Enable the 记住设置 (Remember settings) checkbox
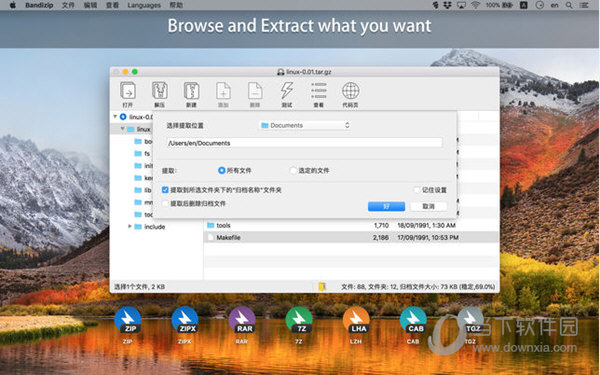Image resolution: width=600 pixels, height=375 pixels. coord(417,190)
